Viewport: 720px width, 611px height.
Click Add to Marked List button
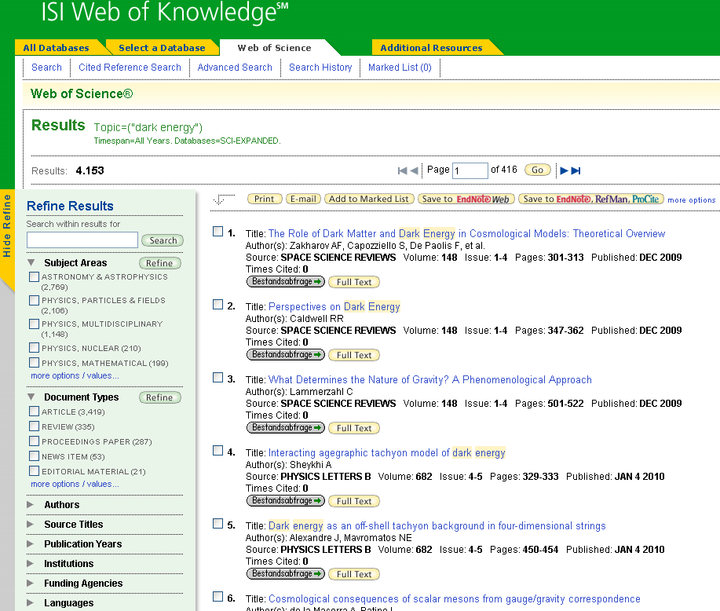pyautogui.click(x=369, y=199)
